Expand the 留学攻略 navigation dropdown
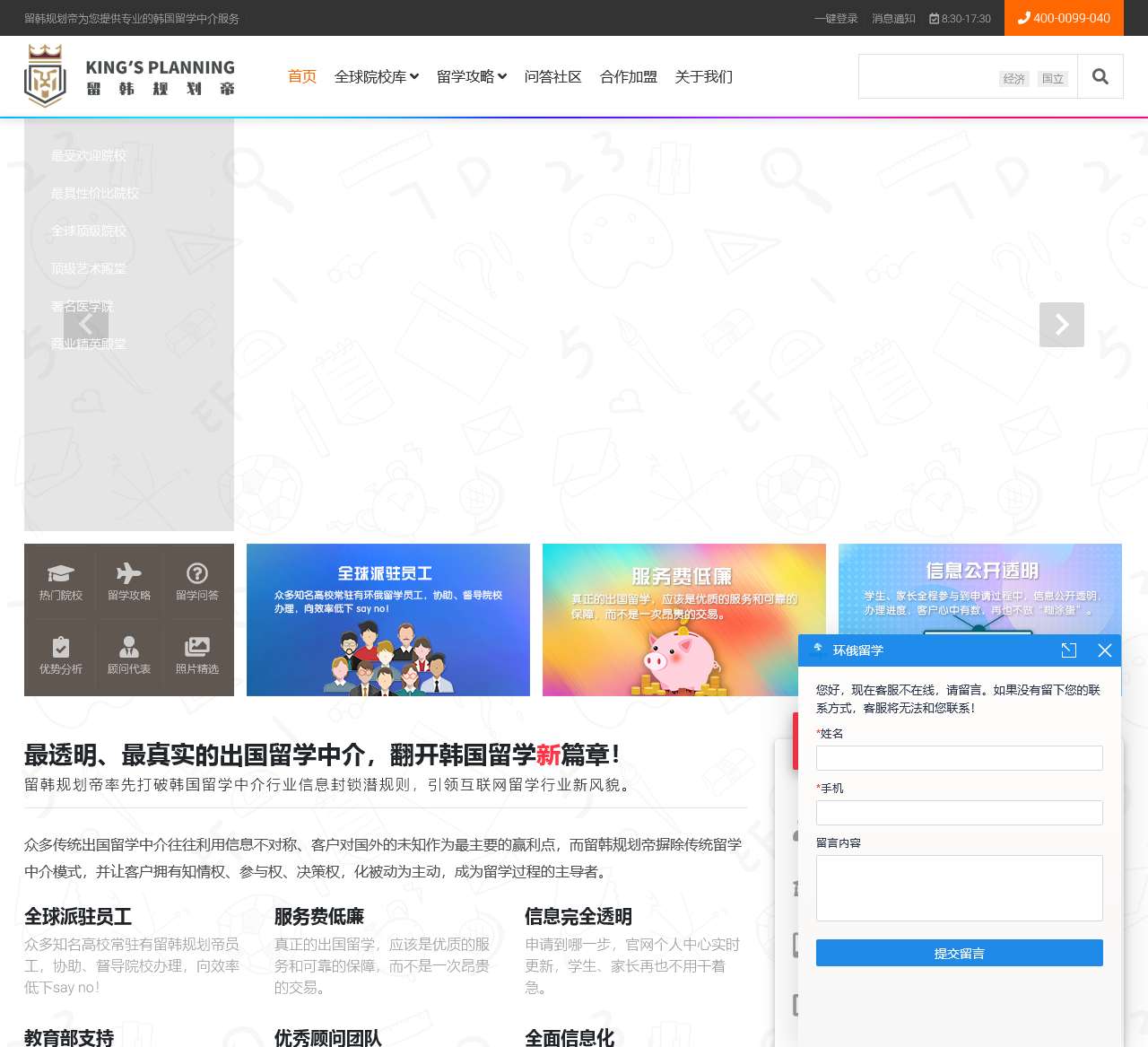This screenshot has height=1047, width=1148. 471,77
